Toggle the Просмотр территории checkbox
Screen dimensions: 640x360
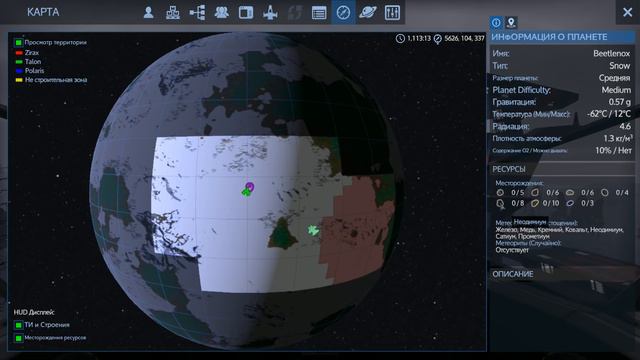coord(18,42)
